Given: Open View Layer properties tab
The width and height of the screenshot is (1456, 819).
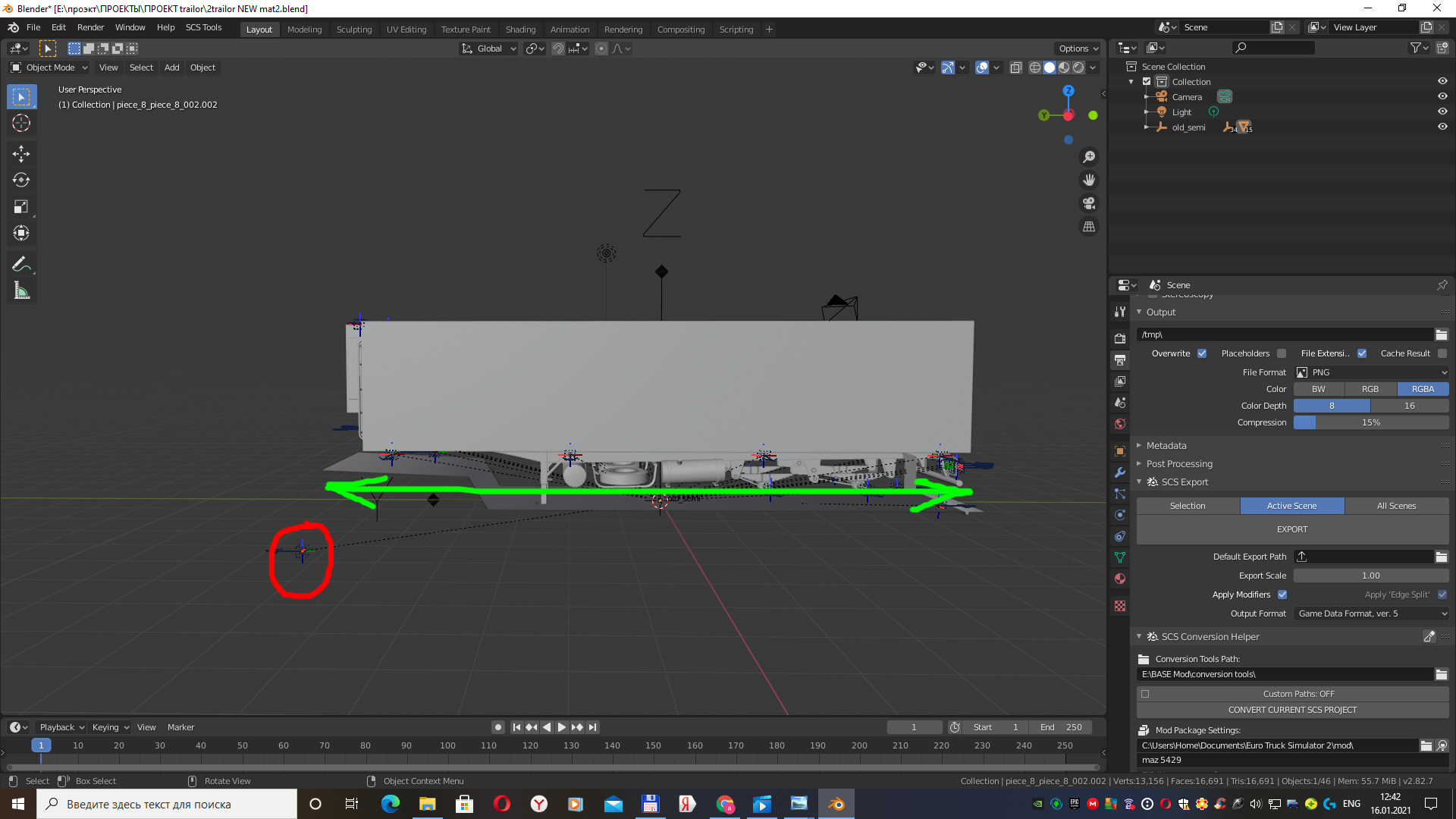Looking at the screenshot, I should 1120,381.
